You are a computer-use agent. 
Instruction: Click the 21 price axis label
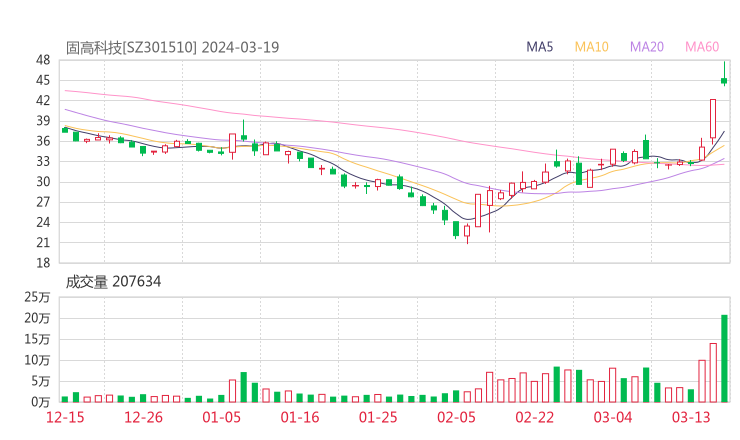pos(43,243)
